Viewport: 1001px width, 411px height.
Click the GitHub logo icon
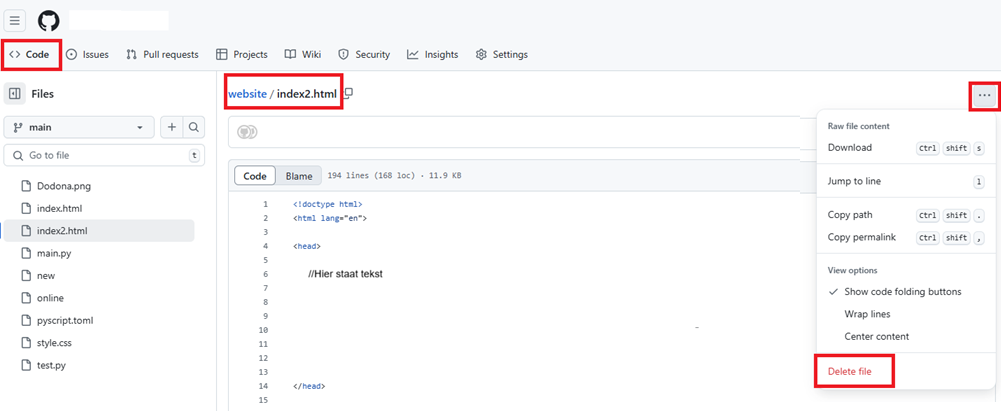click(x=49, y=21)
